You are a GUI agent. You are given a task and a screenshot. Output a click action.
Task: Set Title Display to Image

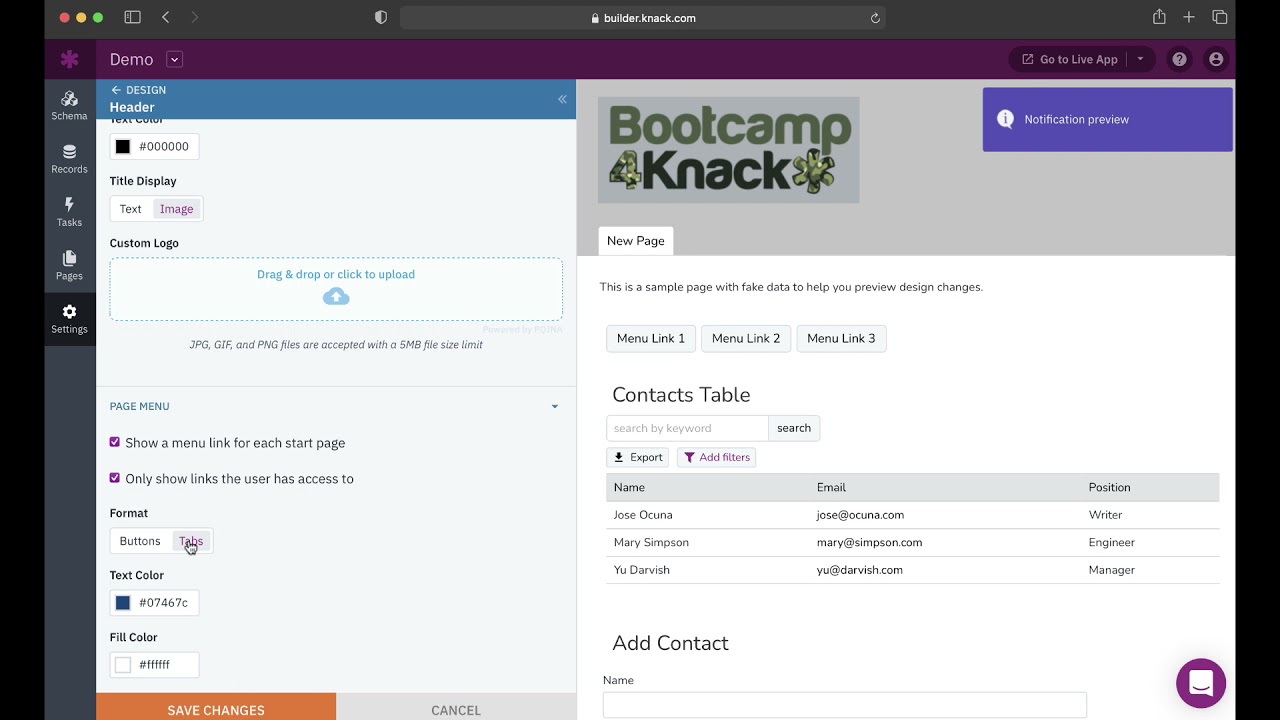(x=176, y=209)
